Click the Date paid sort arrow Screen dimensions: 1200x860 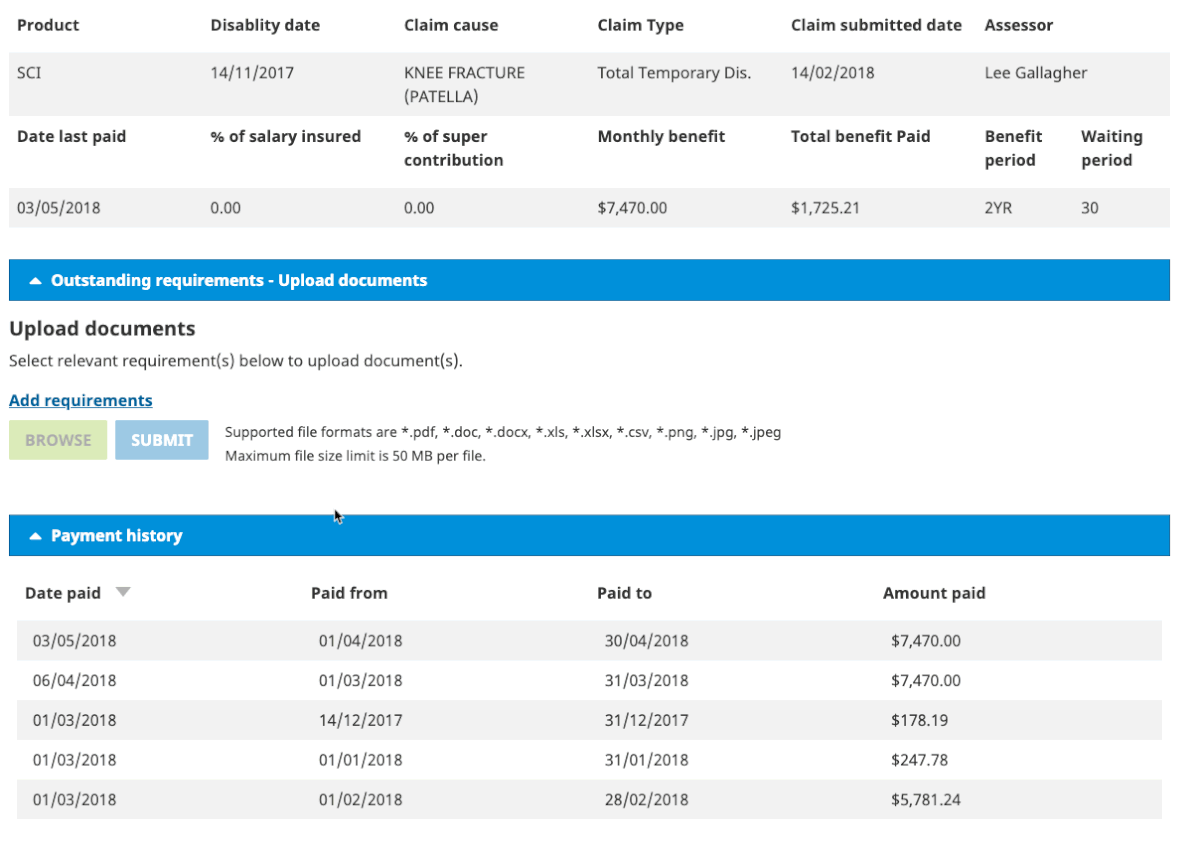122,592
